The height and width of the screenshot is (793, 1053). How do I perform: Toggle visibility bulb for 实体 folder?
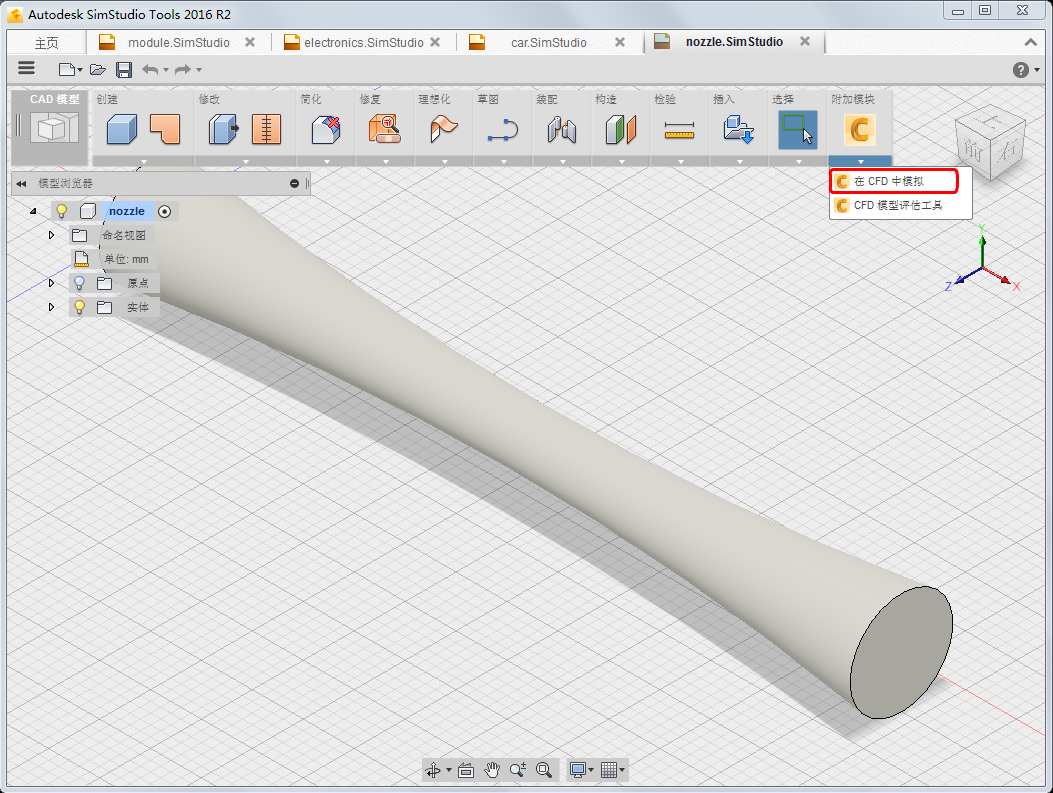79,307
